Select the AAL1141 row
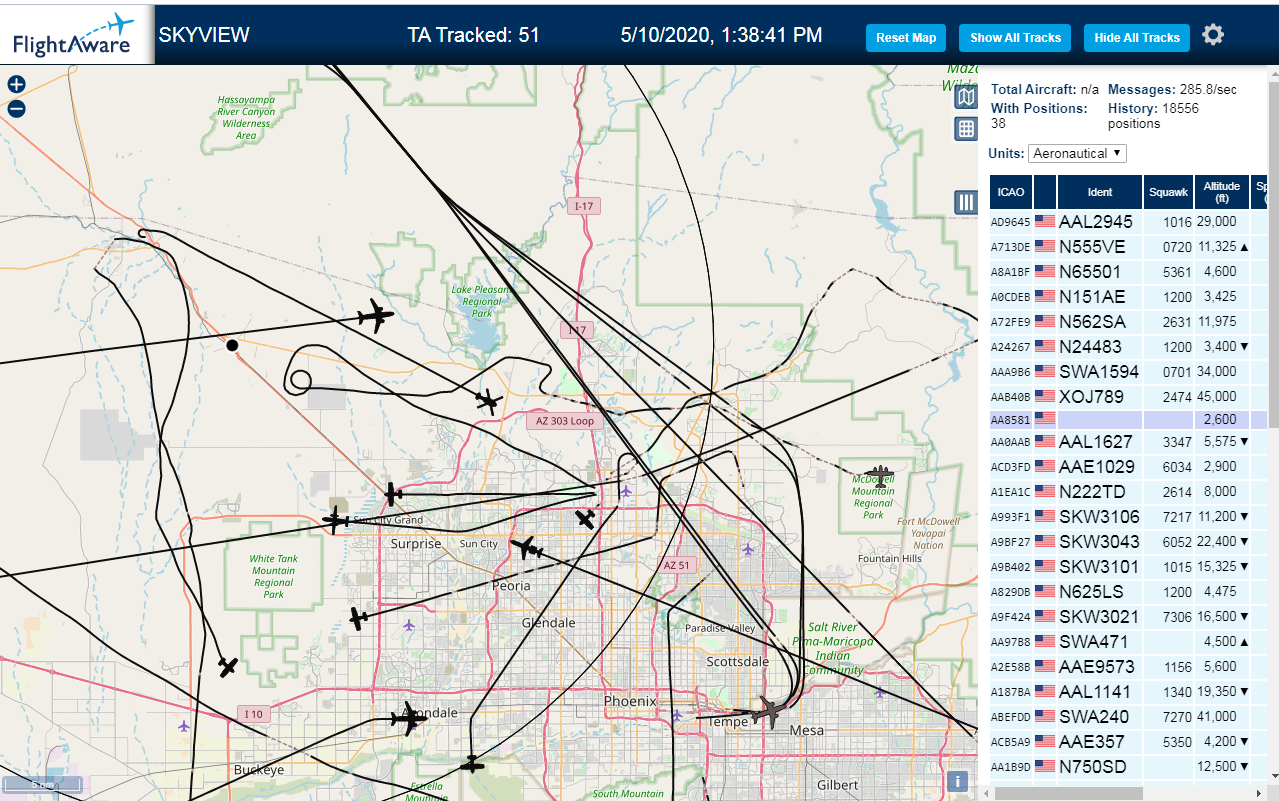 click(1128, 691)
